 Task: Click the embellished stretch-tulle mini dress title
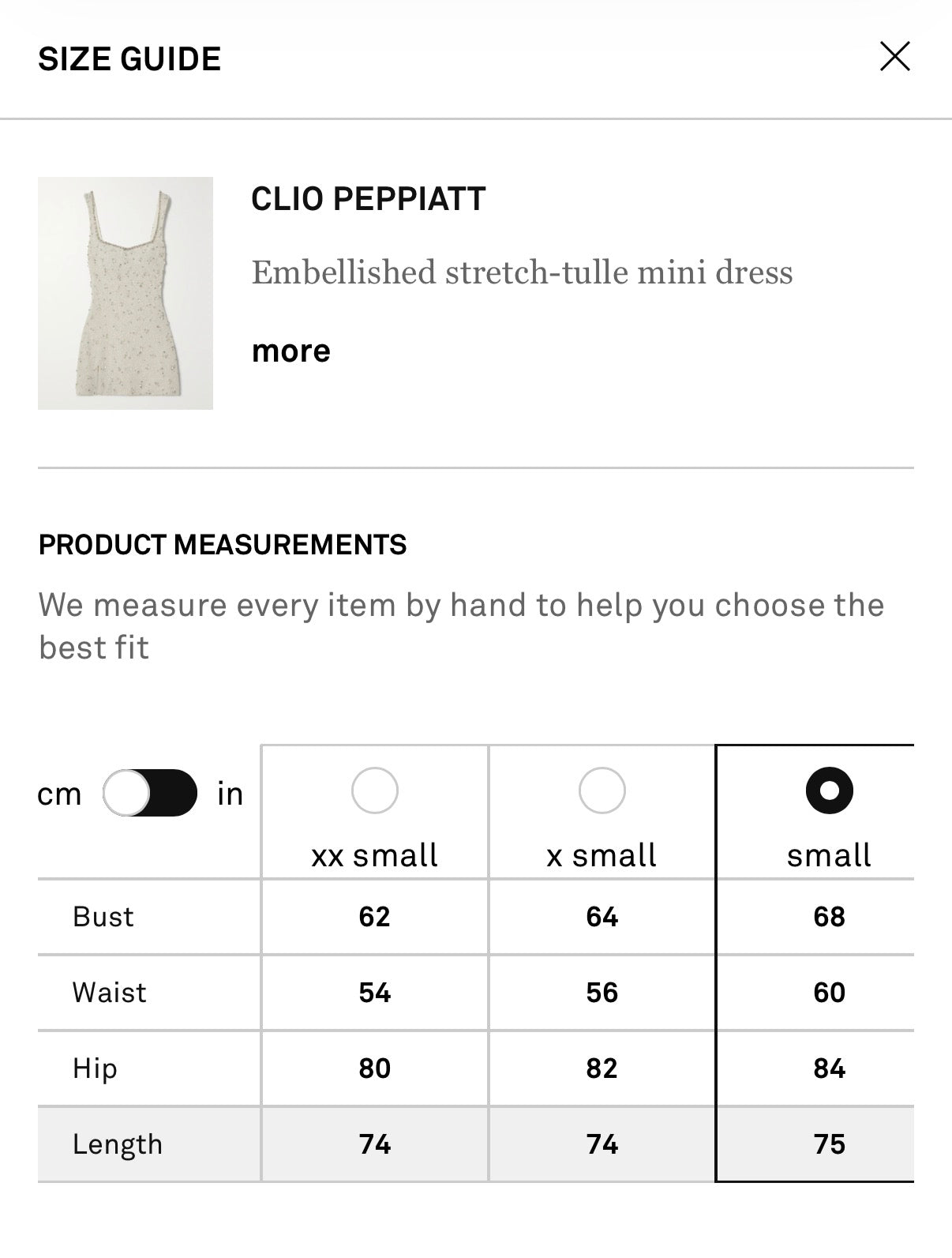click(x=522, y=272)
